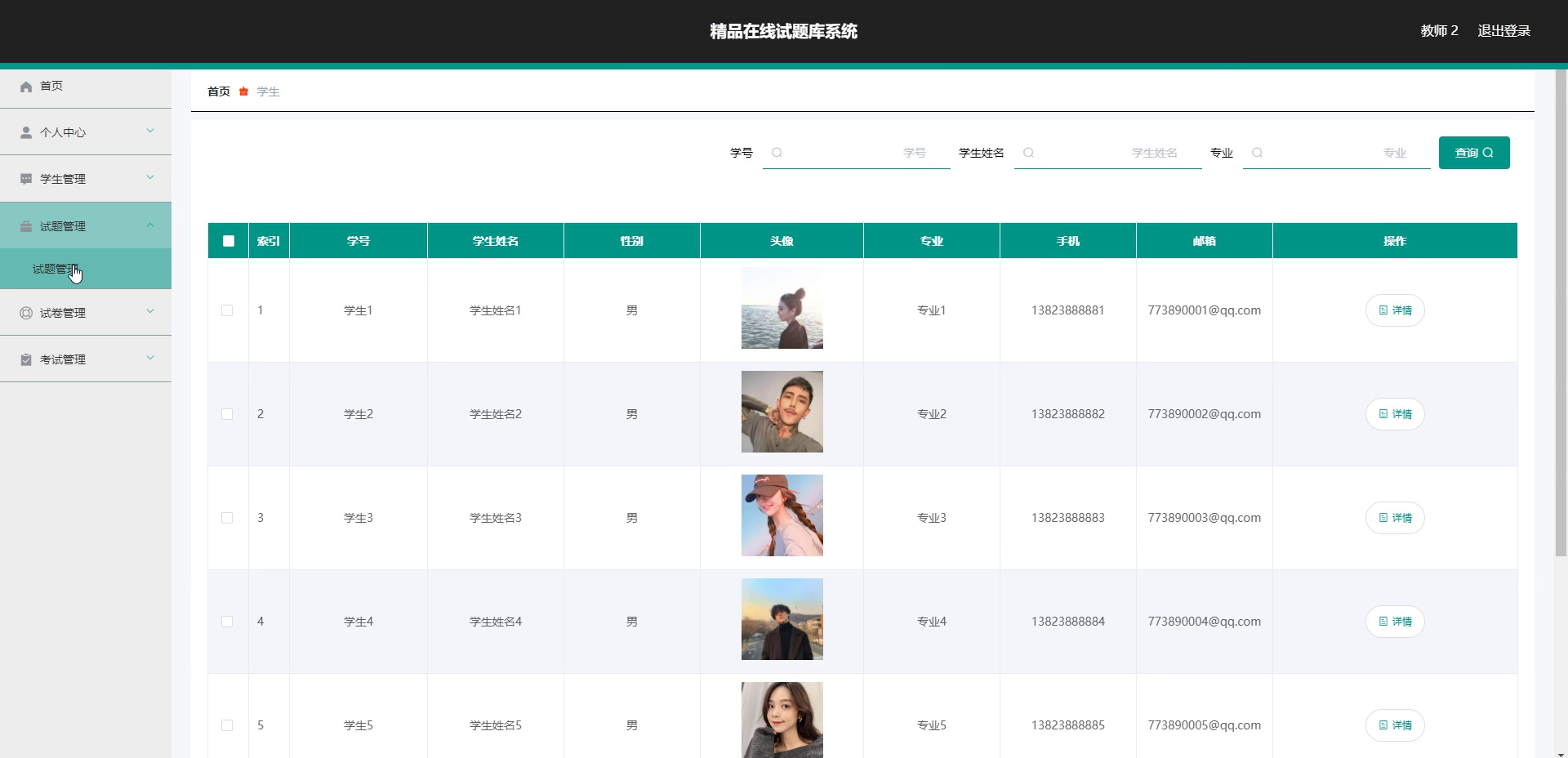The height and width of the screenshot is (758, 1568).
Task: Click the person icon for 个人中心
Action: click(26, 132)
